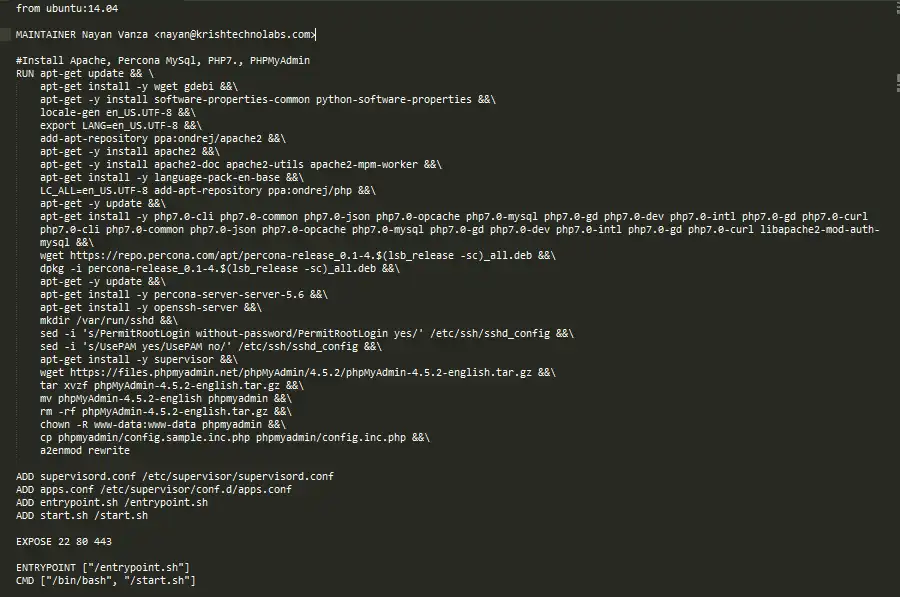Viewport: 900px width, 597px height.
Task: Click the repo.percona.com wget URL
Action: click(x=301, y=255)
